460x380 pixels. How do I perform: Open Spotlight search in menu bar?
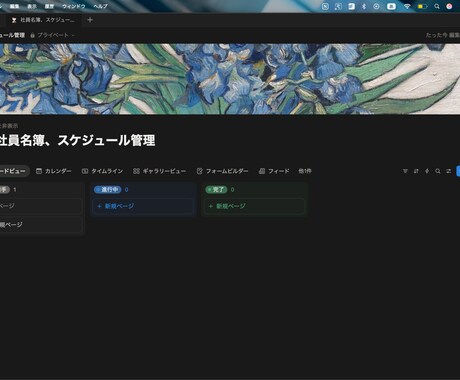437,6
